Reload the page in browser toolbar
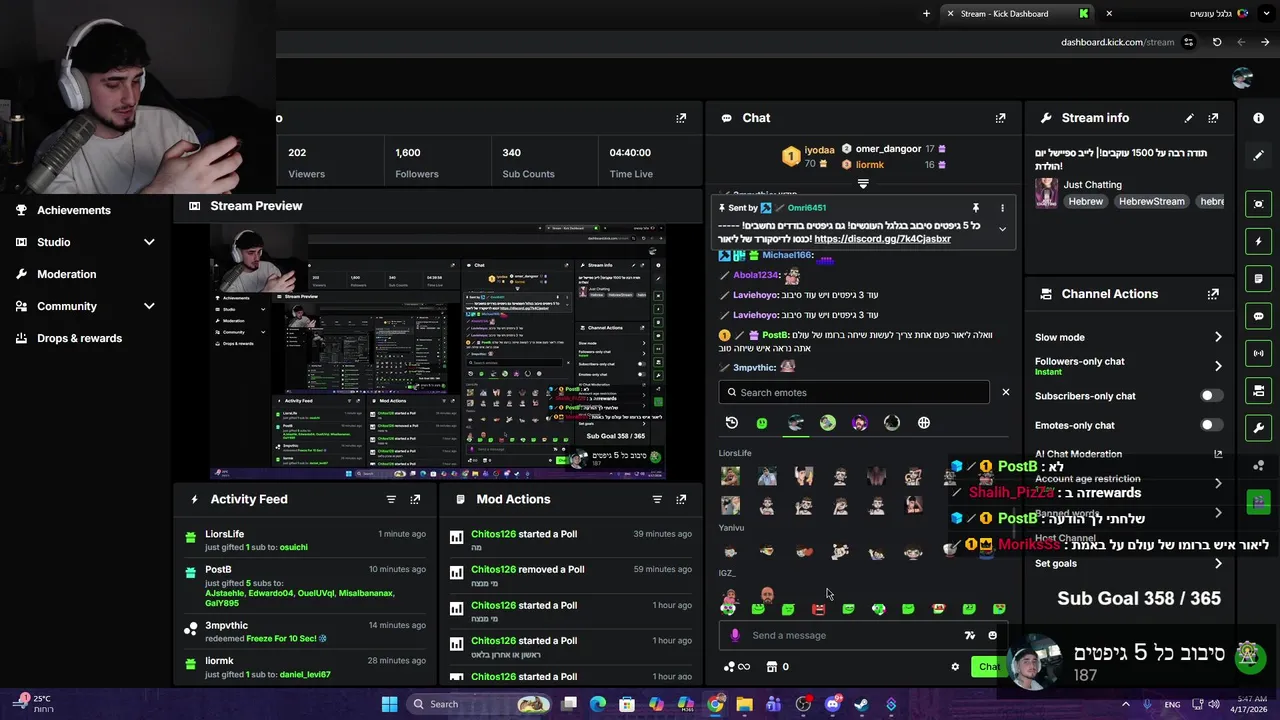 pyautogui.click(x=1217, y=42)
